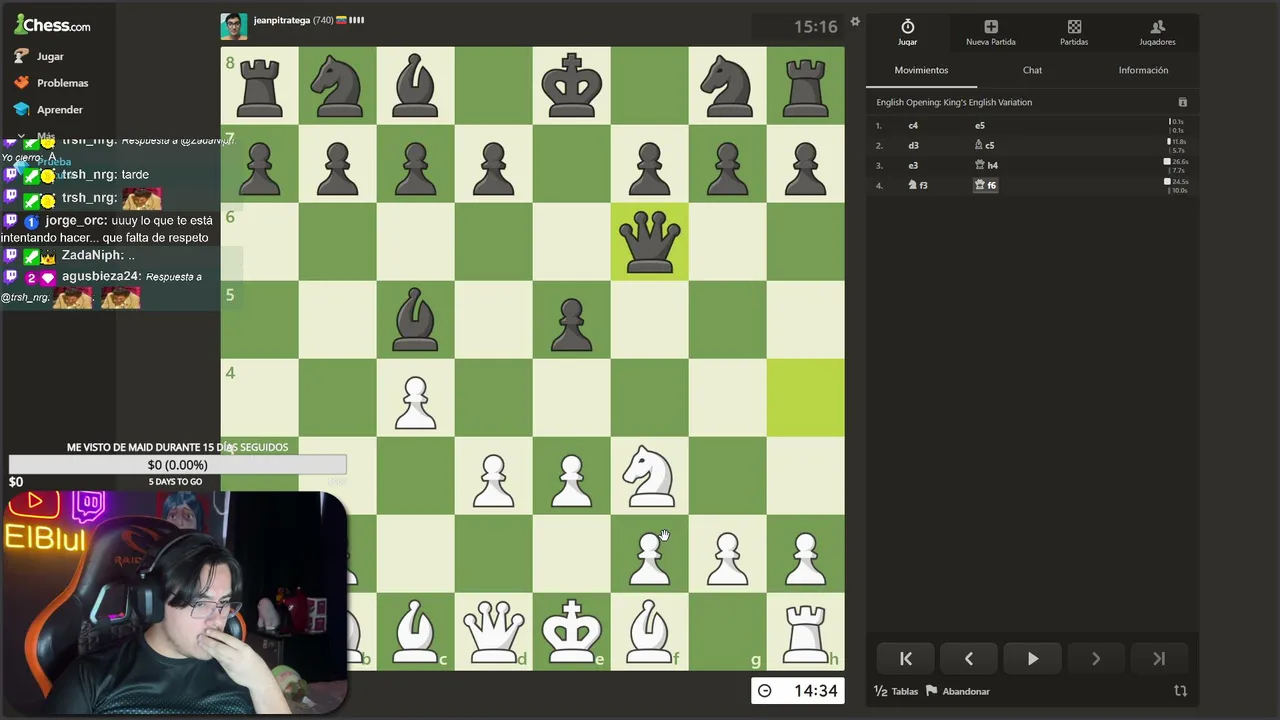Select the black bishop on c5
1280x720 pixels.
tap(416, 320)
